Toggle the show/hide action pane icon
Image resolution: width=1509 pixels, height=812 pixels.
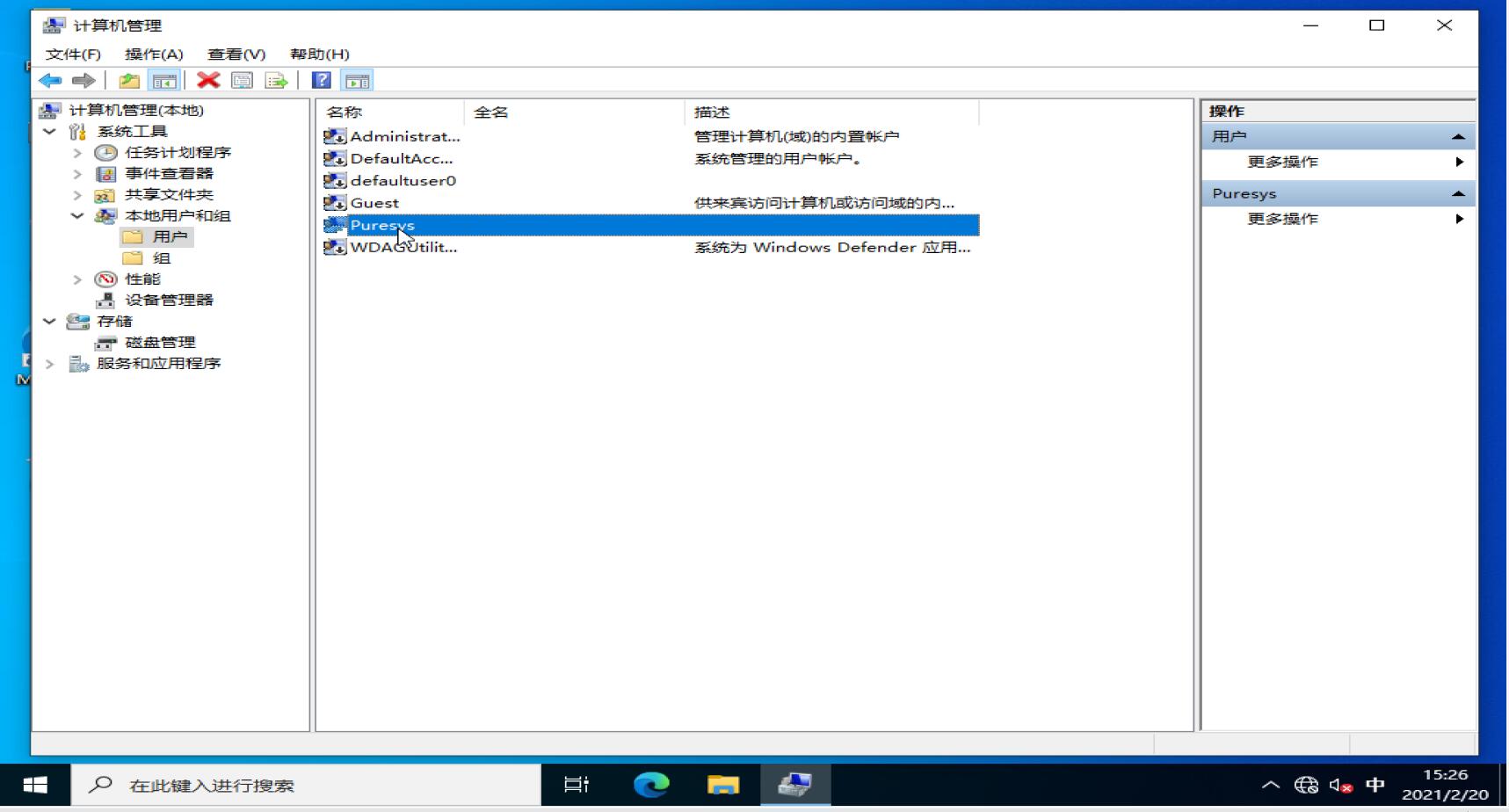pyautogui.click(x=357, y=81)
